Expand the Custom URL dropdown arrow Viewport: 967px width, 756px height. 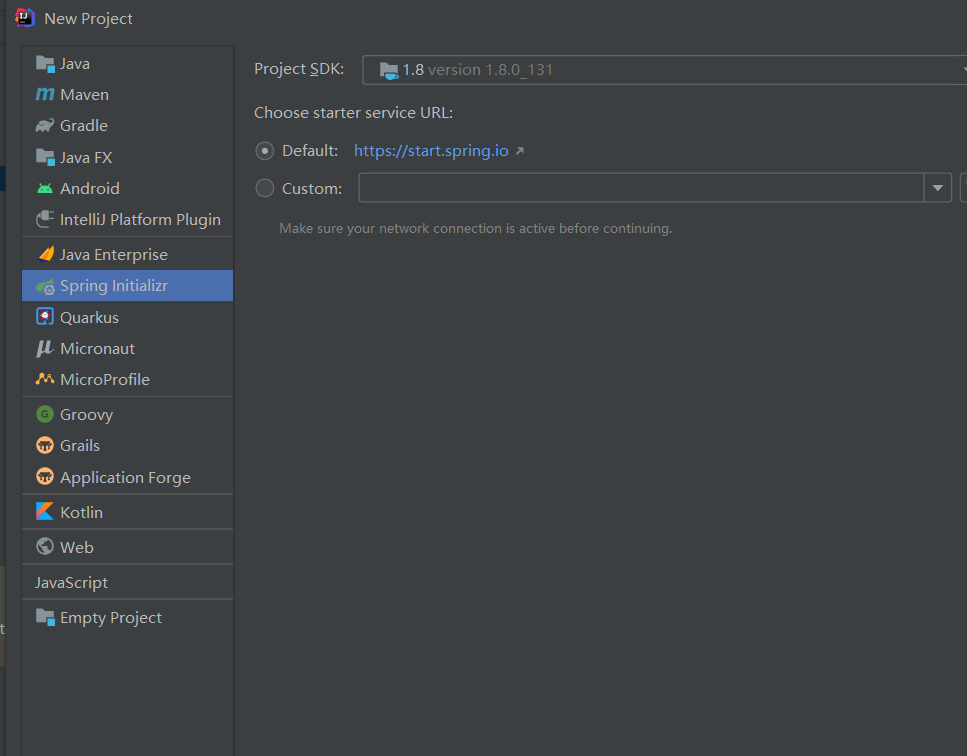[937, 188]
